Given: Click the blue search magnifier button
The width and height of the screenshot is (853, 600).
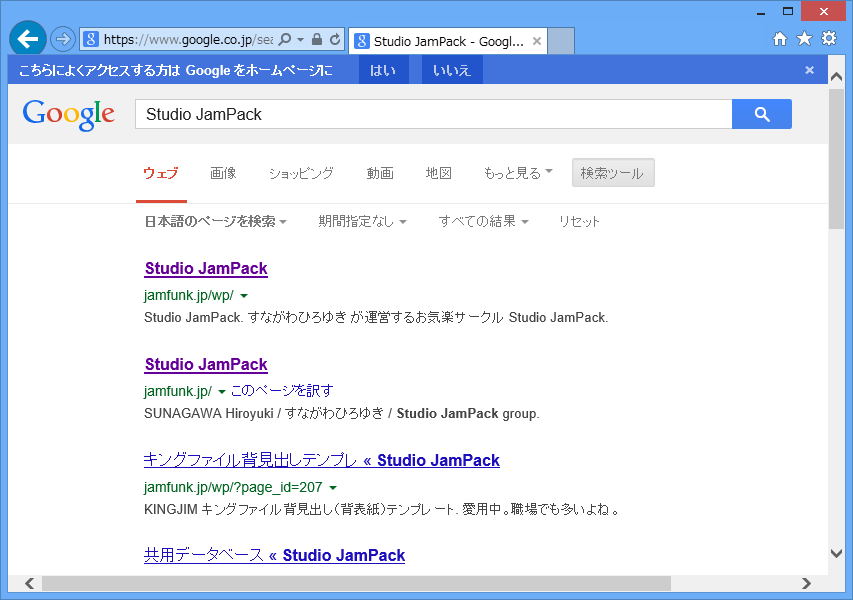Looking at the screenshot, I should pos(762,114).
